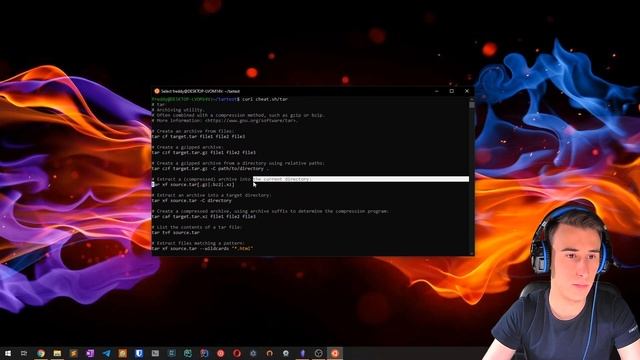Screen dimensions: 640x360
Task: Open Sublime Text from the taskbar
Action: 73,353
